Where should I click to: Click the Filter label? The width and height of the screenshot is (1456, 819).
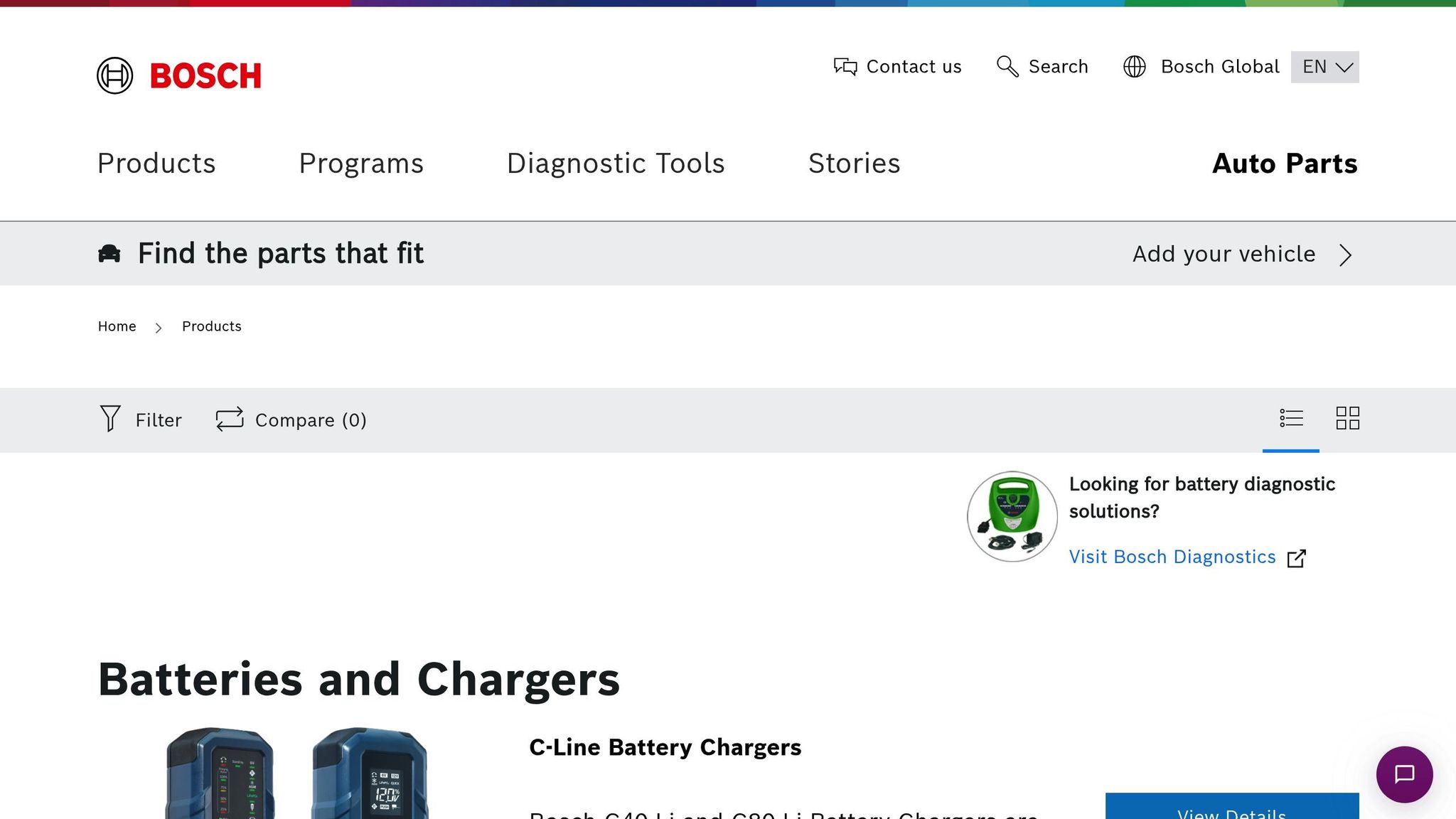pos(159,420)
